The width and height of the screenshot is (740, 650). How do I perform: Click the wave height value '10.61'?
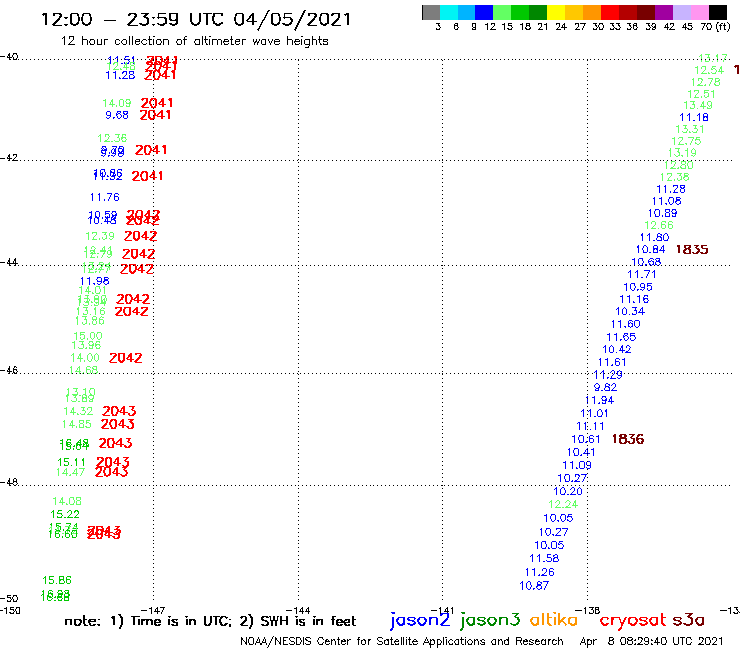(586, 439)
